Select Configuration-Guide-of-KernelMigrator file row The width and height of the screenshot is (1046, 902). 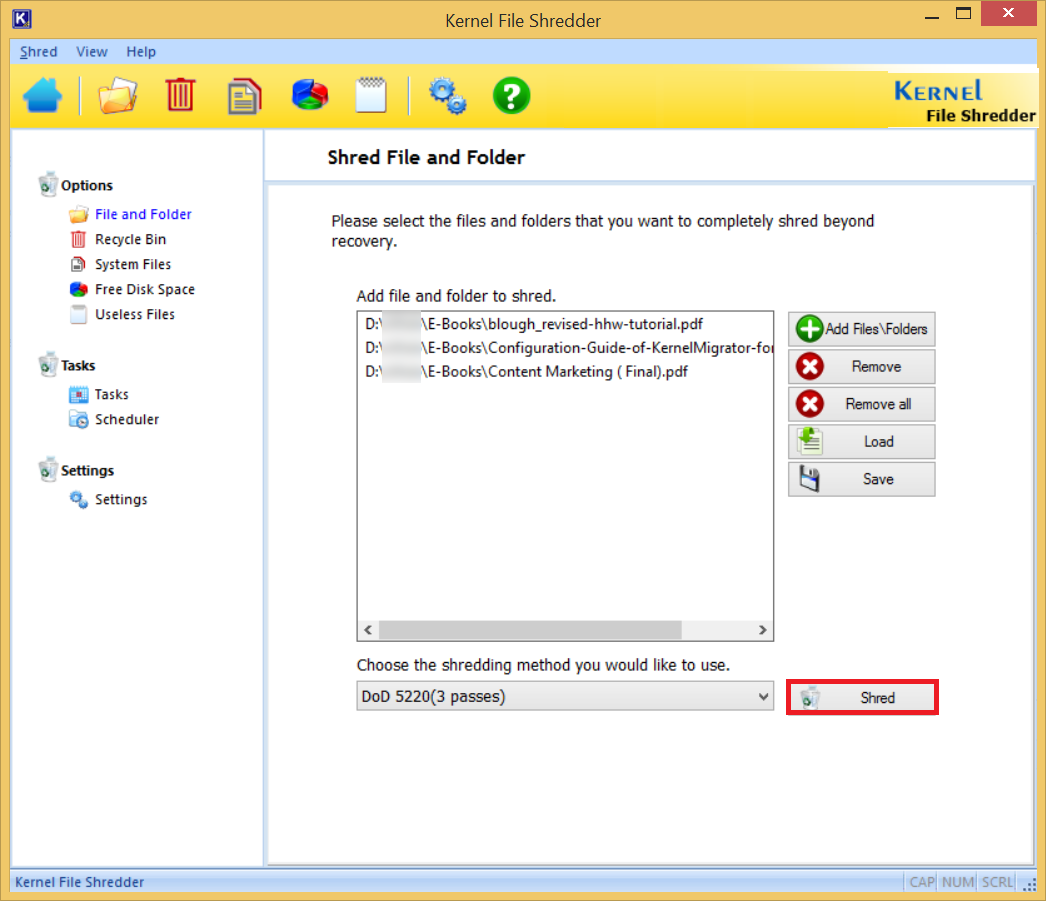tap(565, 348)
